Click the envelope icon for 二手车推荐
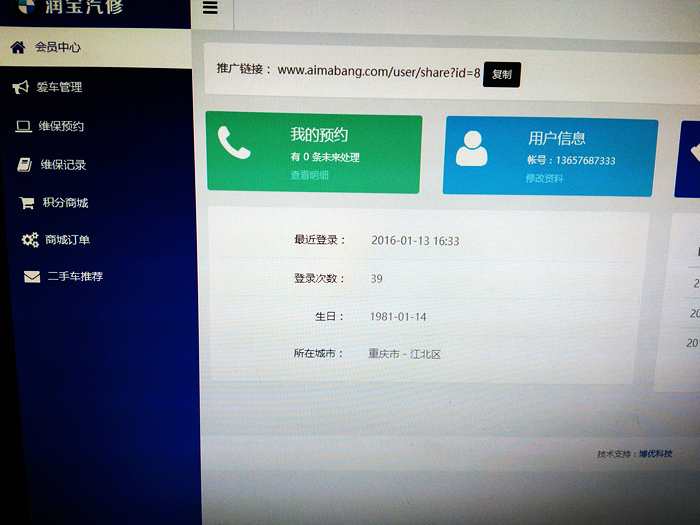Viewport: 700px width, 525px height. (x=32, y=277)
